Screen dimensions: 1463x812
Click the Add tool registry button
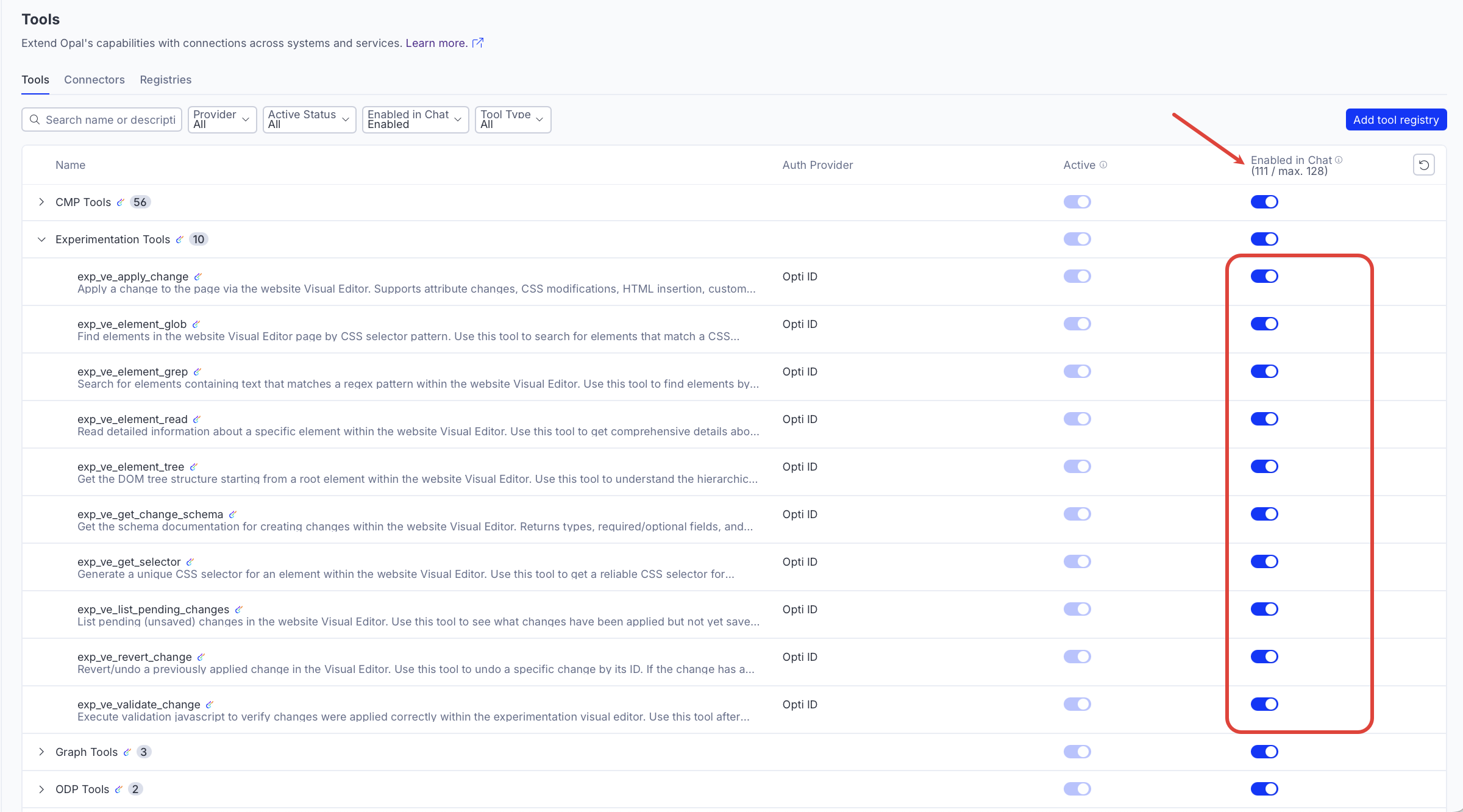coord(1395,119)
